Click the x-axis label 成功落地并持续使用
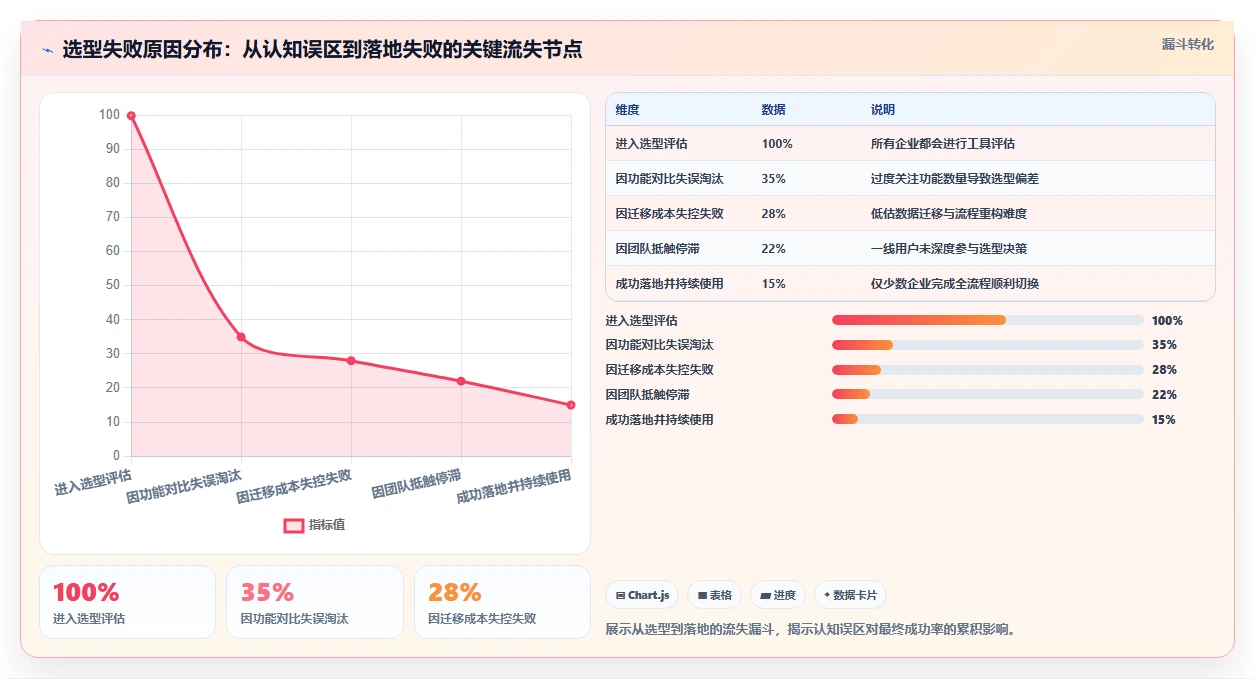This screenshot has width=1255, height=679. pos(514,487)
